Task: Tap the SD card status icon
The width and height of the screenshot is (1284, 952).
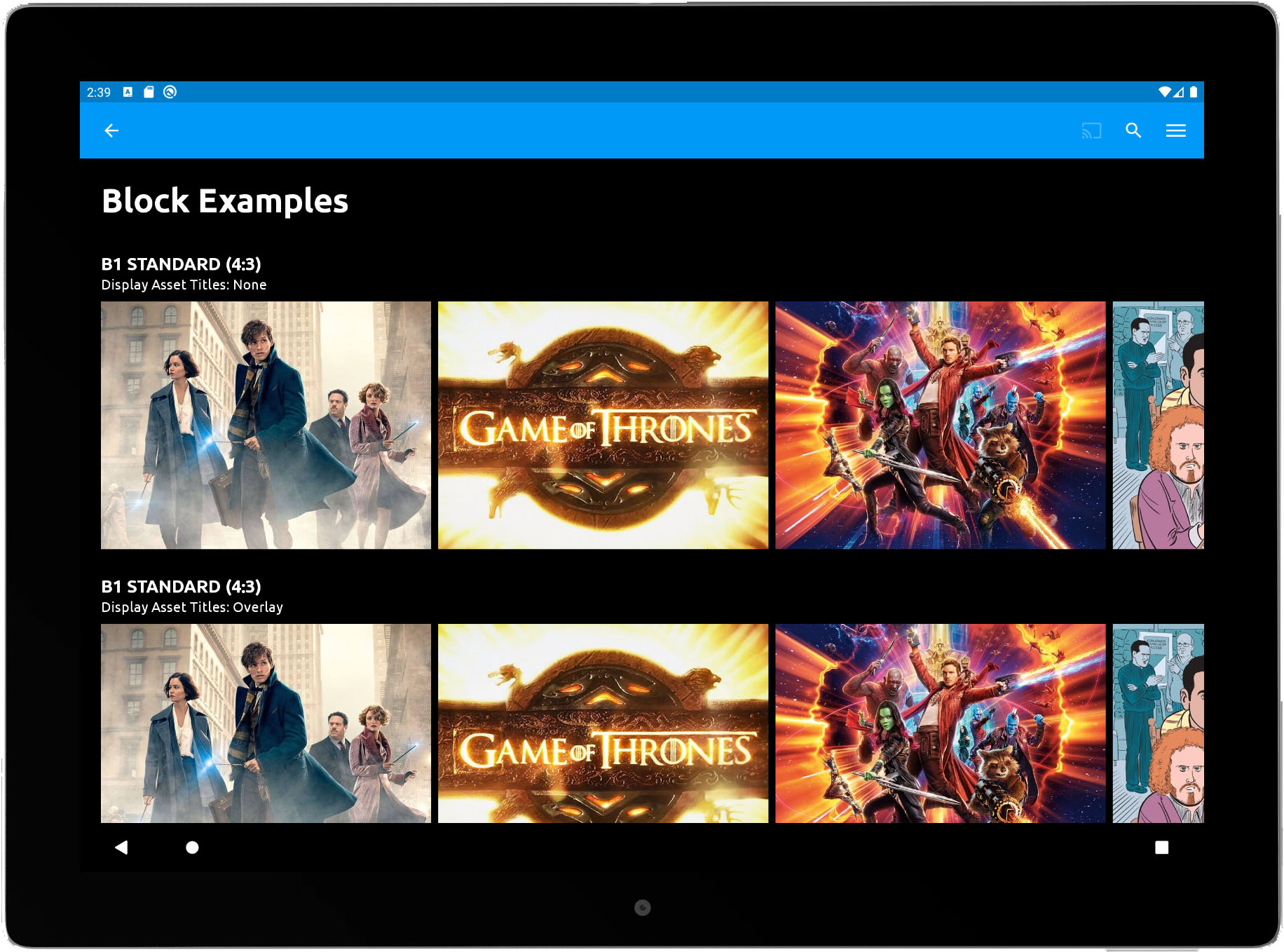Action: (x=149, y=92)
